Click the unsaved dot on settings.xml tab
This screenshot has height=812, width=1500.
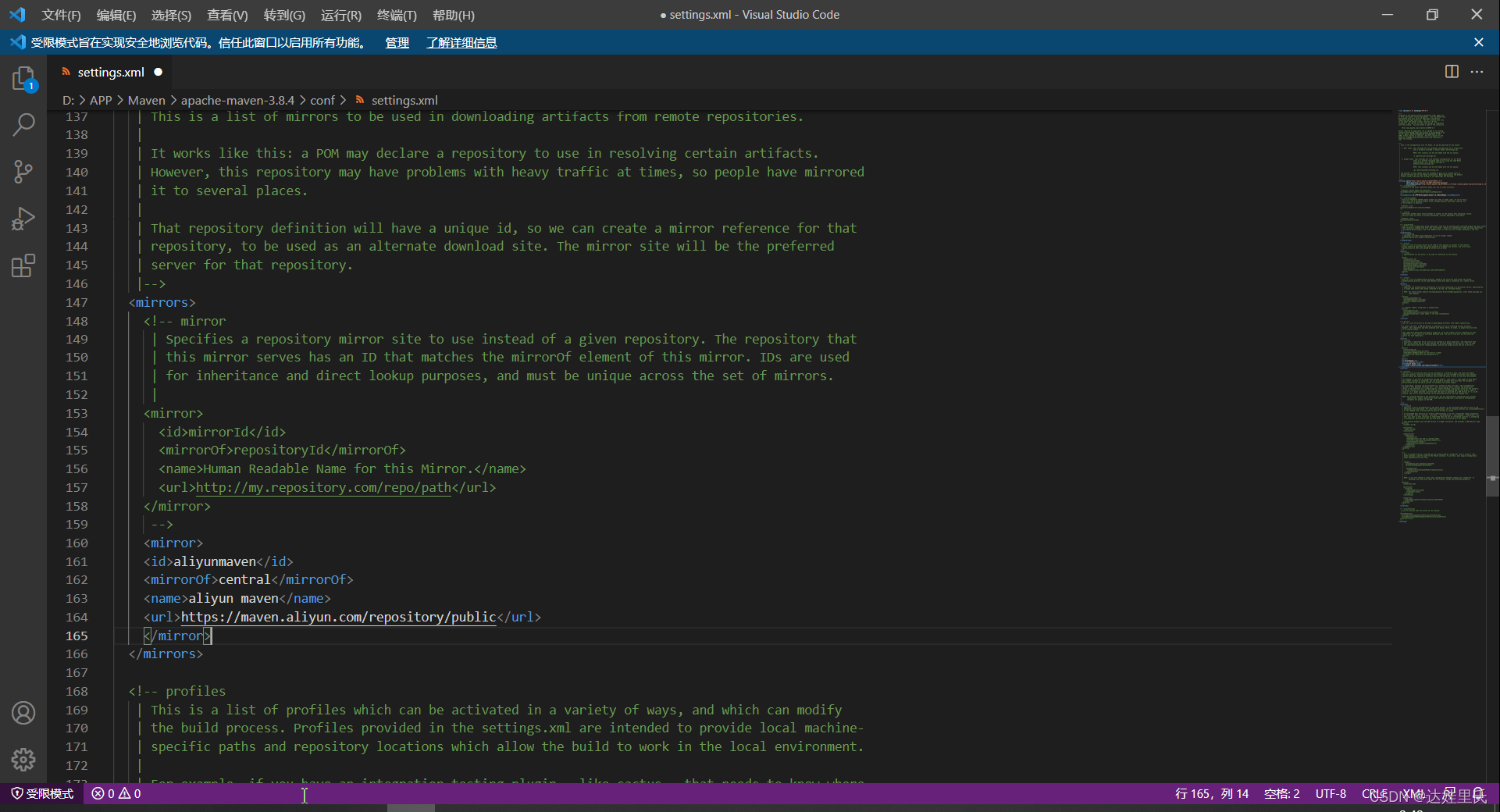159,72
